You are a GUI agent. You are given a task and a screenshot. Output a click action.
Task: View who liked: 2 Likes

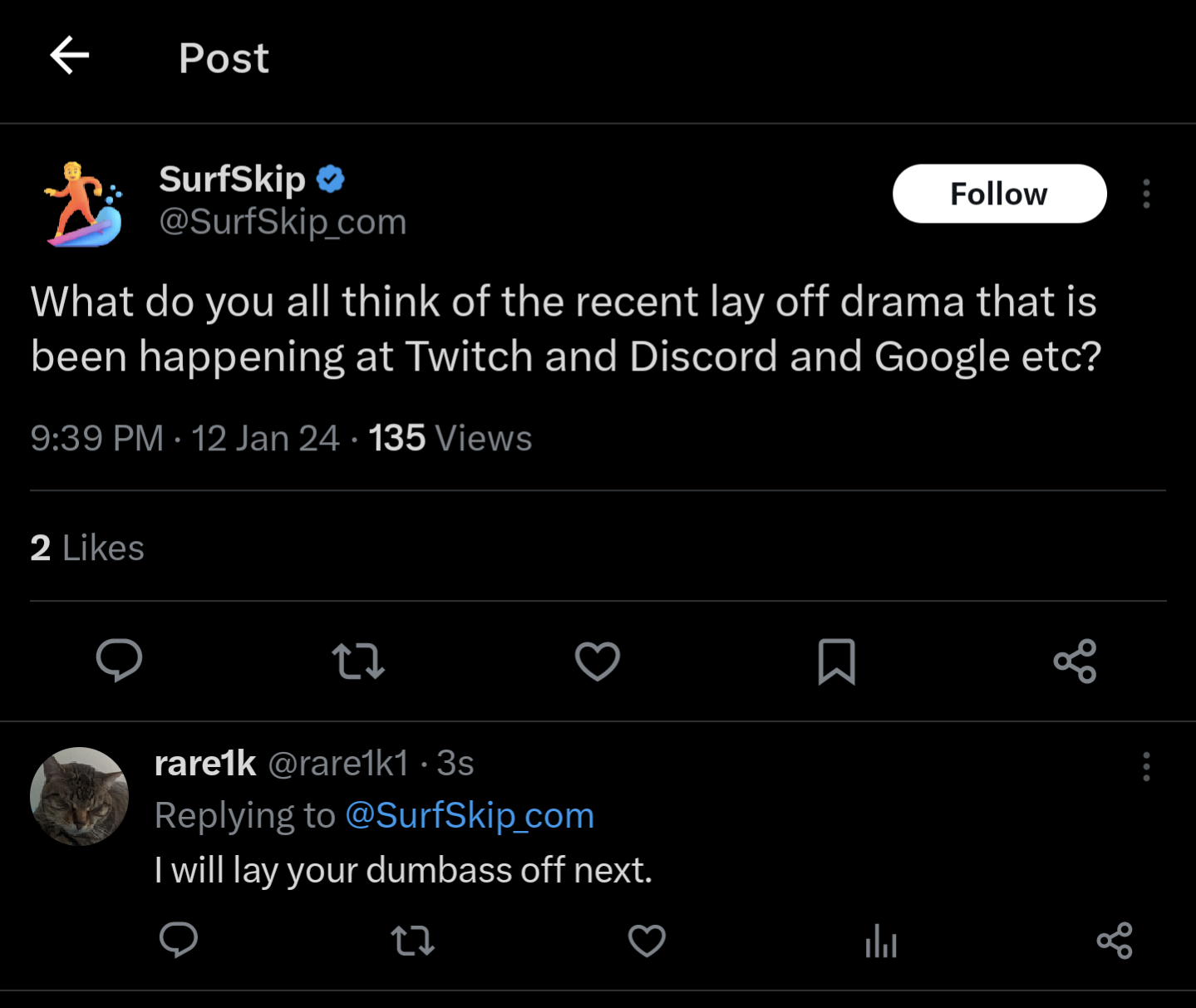click(87, 548)
